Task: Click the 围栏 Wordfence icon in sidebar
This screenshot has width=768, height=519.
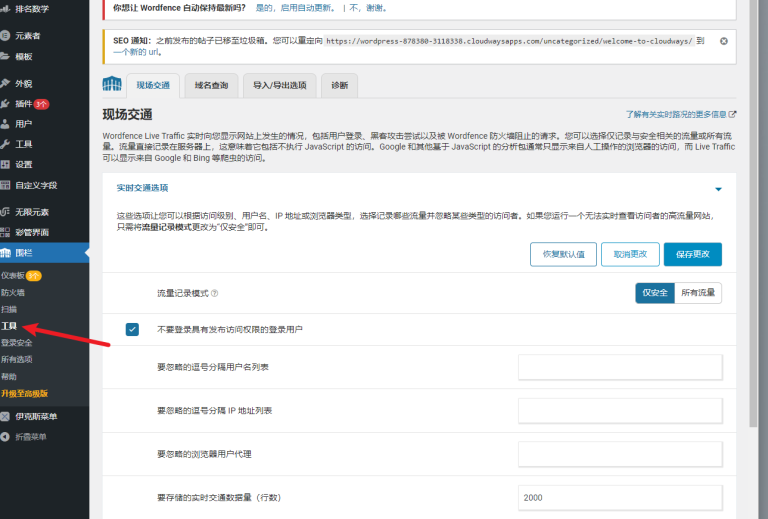Action: coord(5,253)
